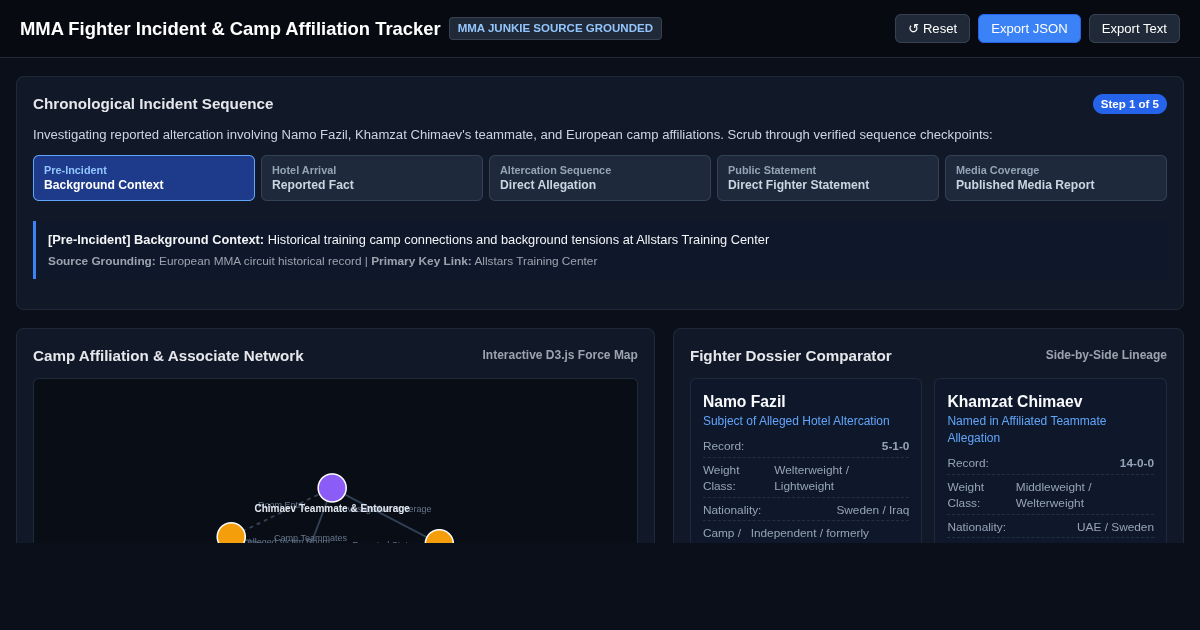Viewport: 1200px width, 630px height.
Task: Click the Namo Fazil dossier name
Action: [744, 401]
